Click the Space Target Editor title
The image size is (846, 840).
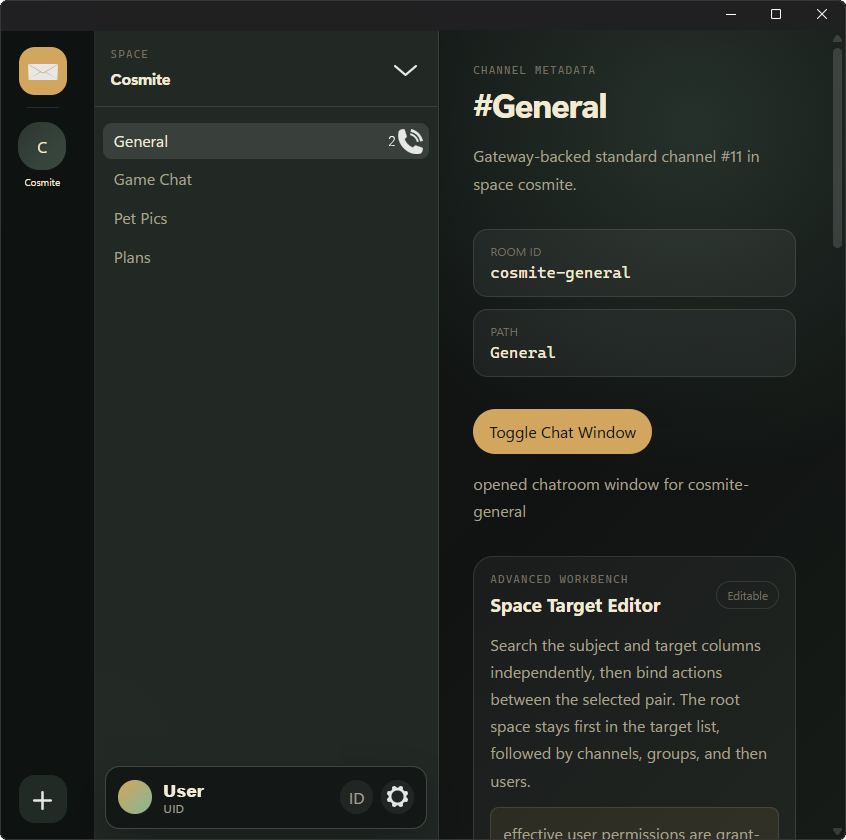click(575, 606)
